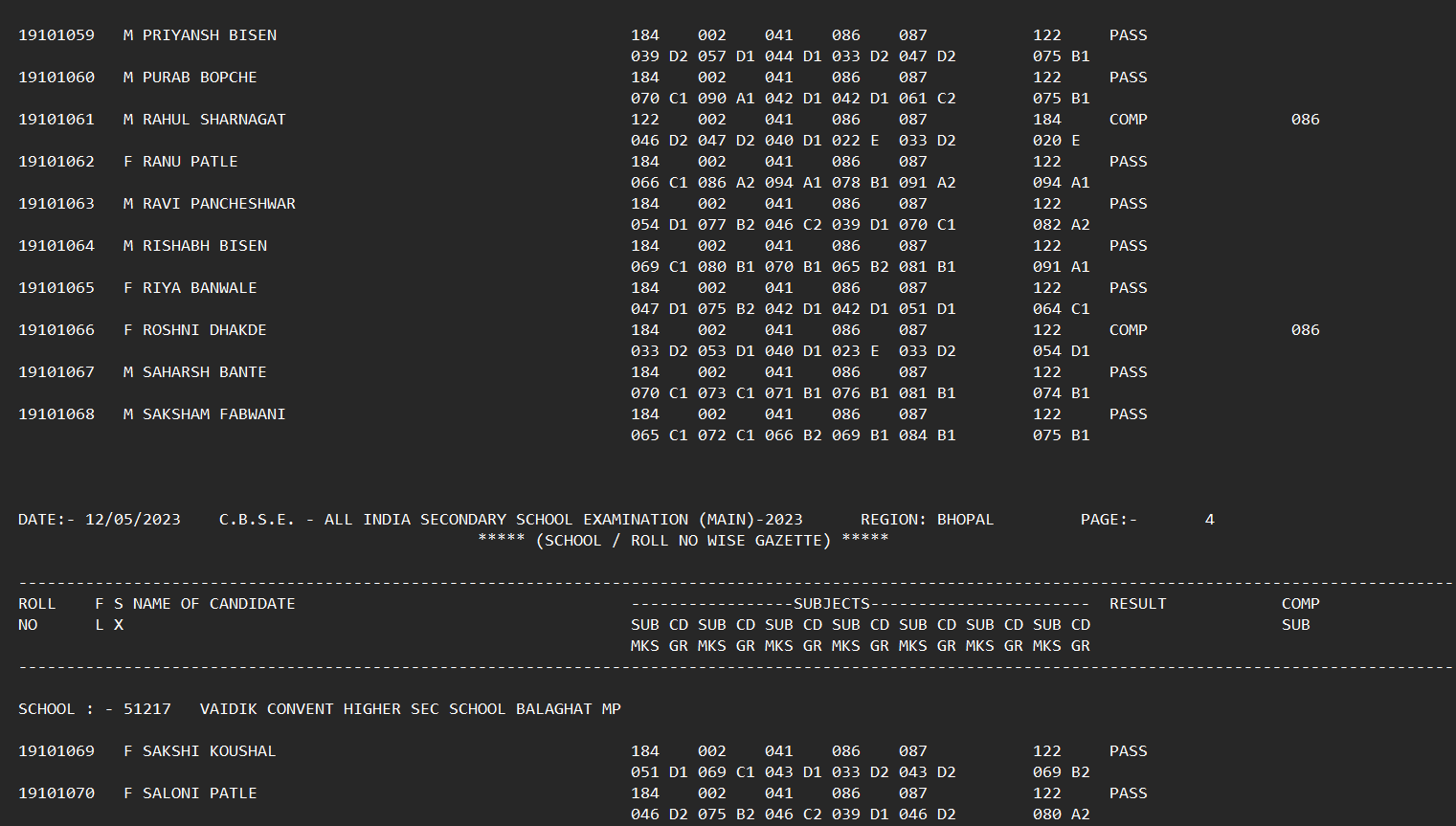
Task: Click candidate name RIYA BANWALE
Action: coord(200,288)
